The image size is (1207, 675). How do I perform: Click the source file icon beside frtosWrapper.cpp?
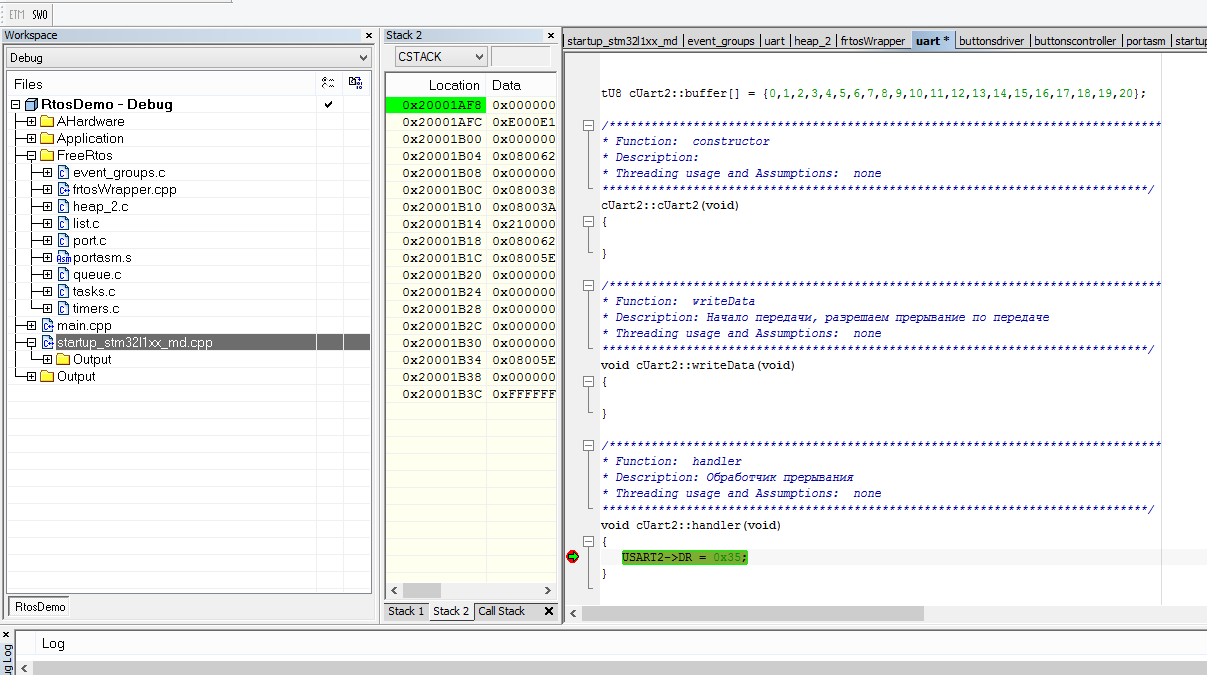coord(62,188)
